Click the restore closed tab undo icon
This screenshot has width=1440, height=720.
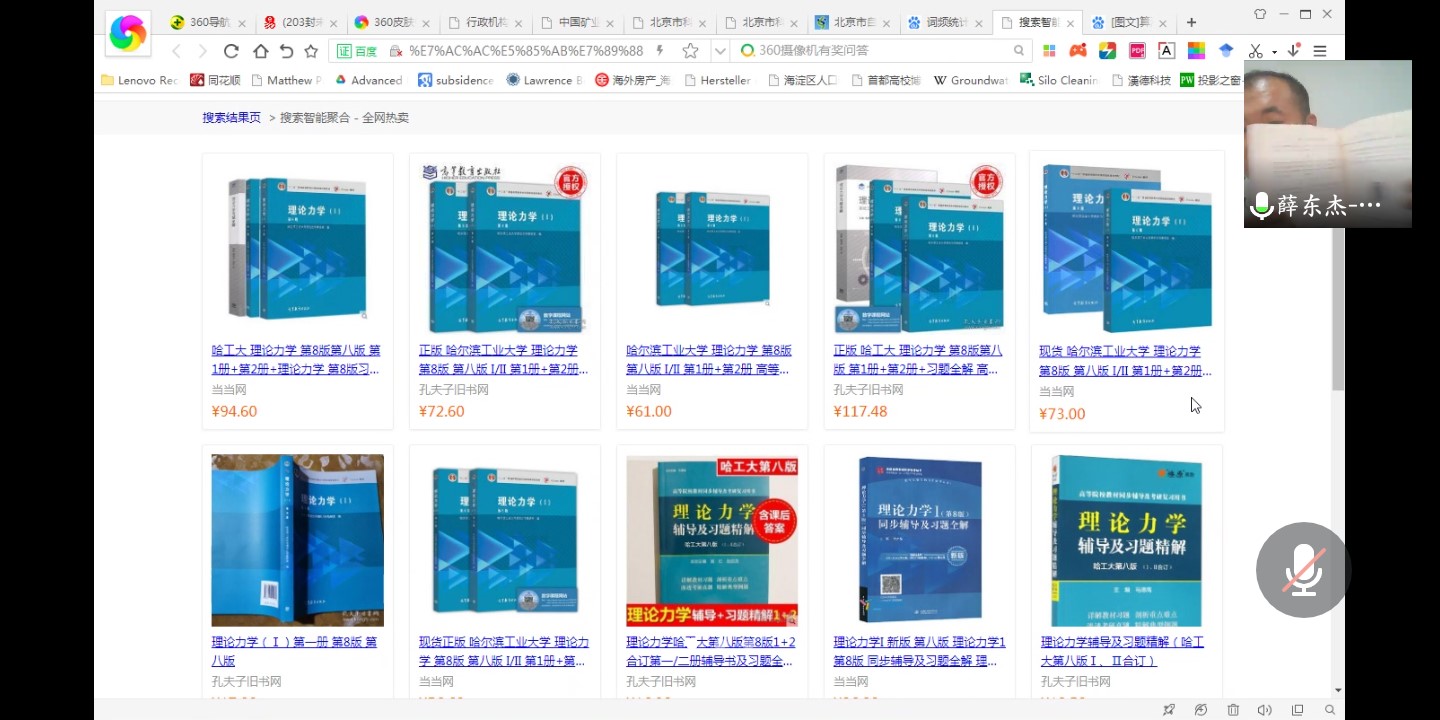286,51
